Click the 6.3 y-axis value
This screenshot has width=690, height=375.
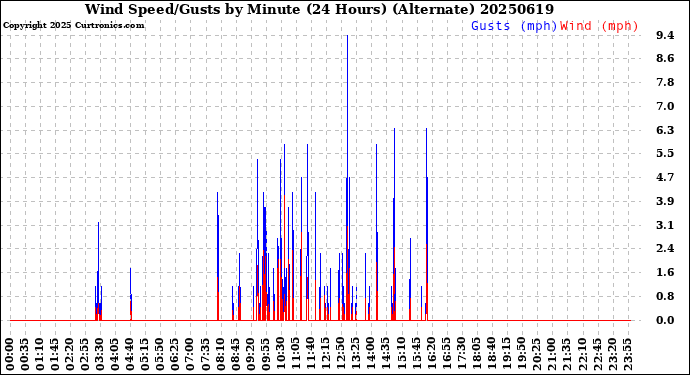665,130
